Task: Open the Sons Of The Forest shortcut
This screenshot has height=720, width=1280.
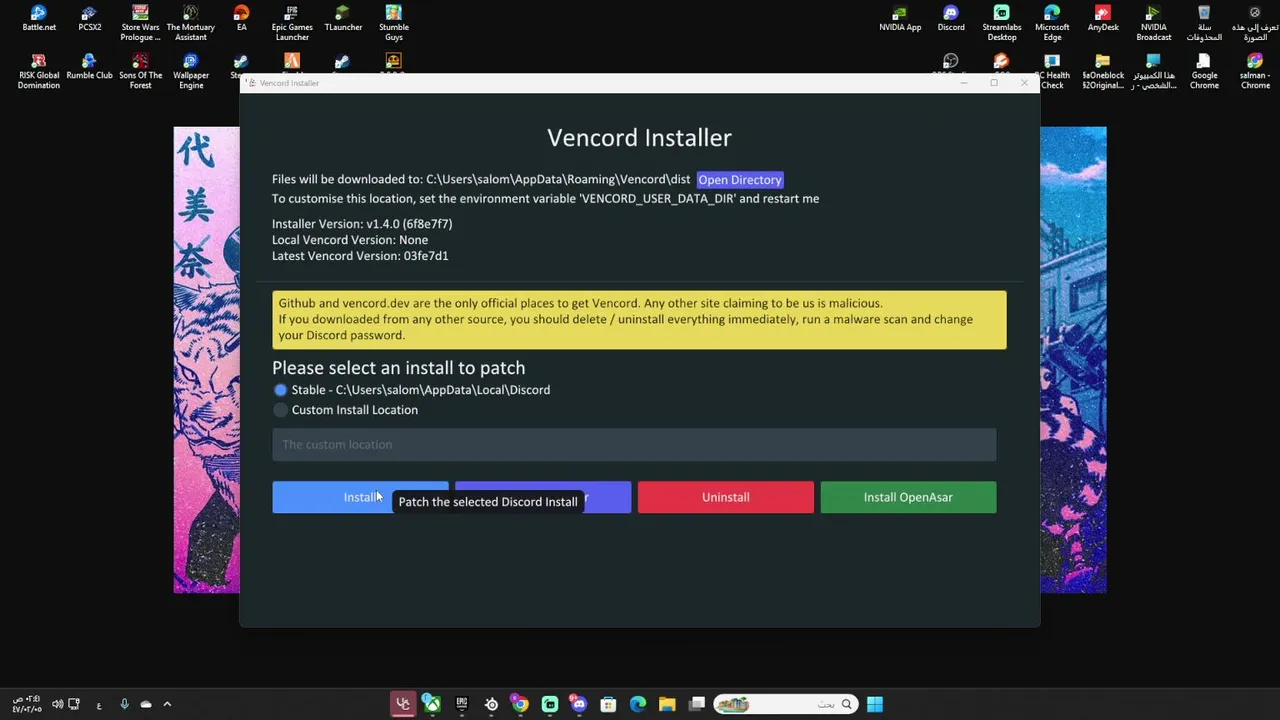Action: [x=140, y=72]
